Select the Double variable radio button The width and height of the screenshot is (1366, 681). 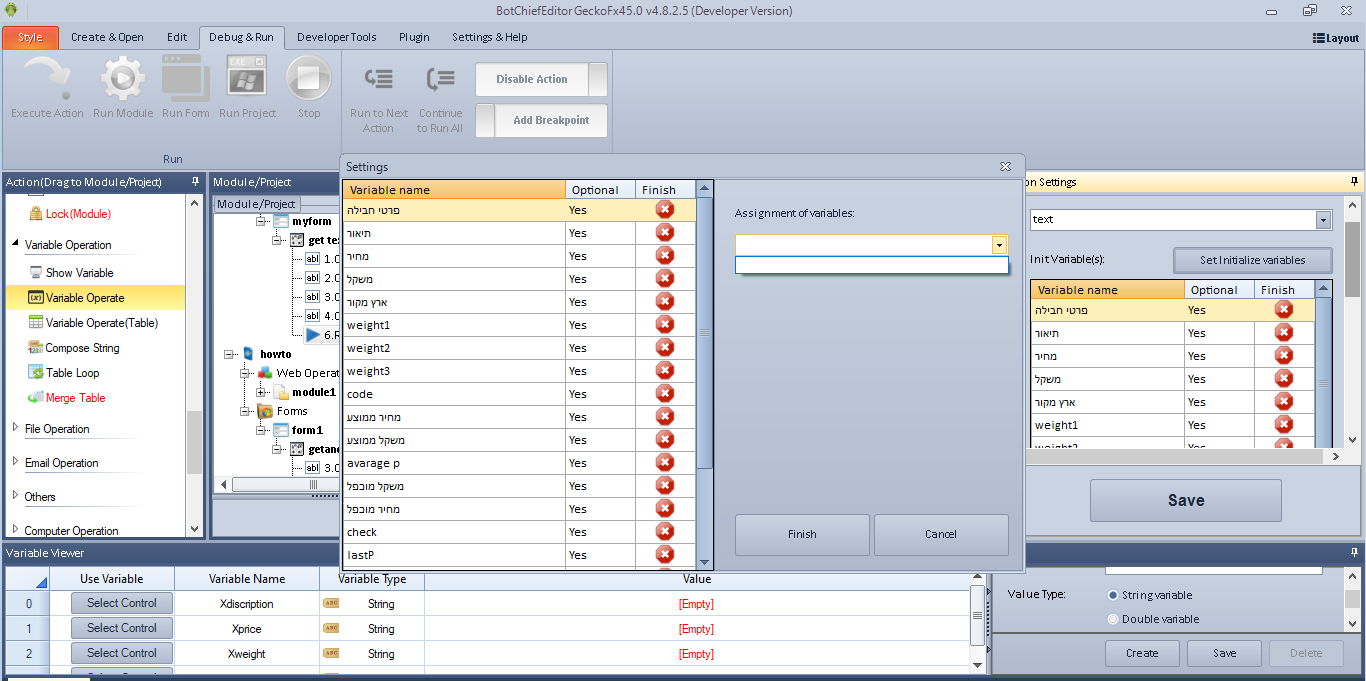tap(1113, 619)
